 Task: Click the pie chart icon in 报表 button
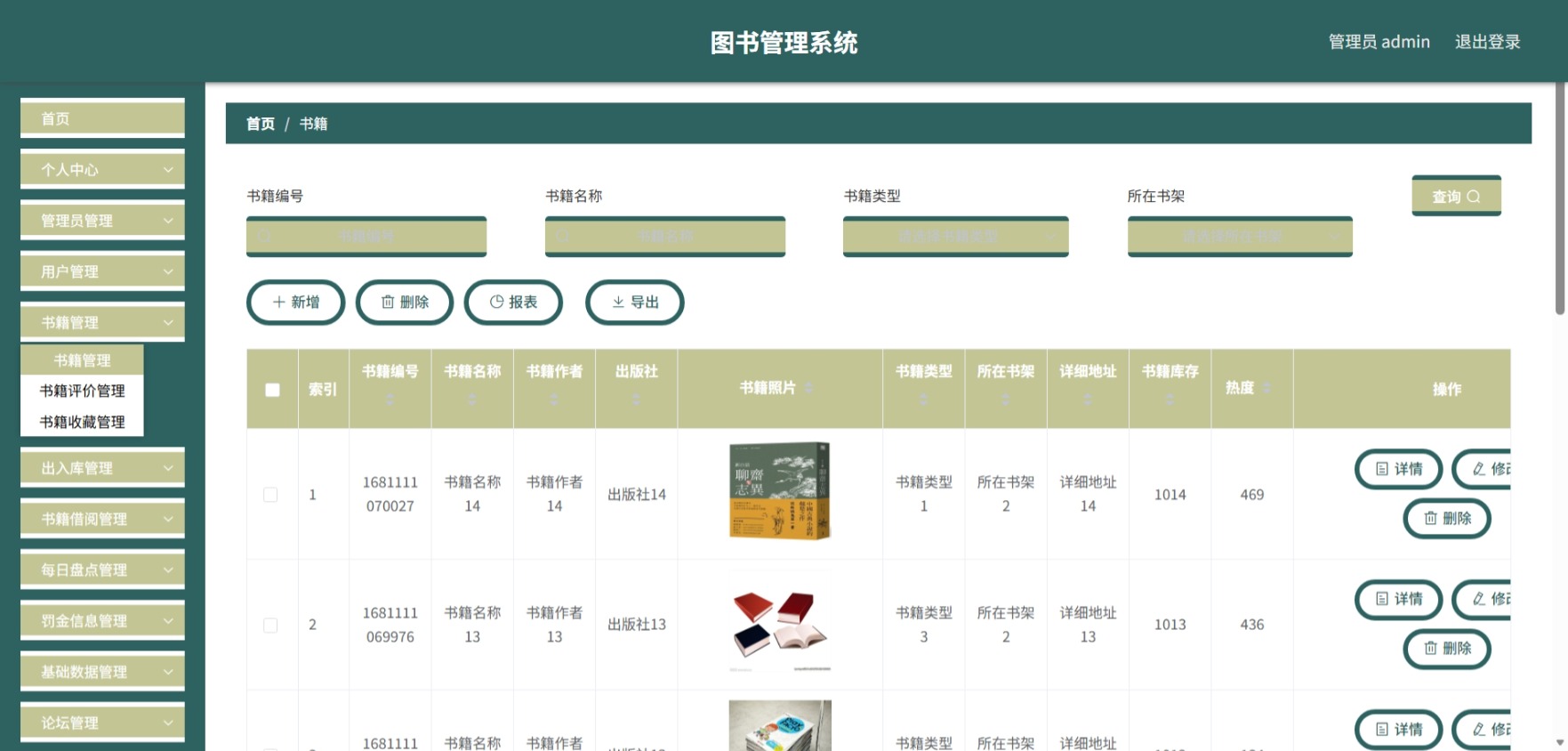(497, 303)
